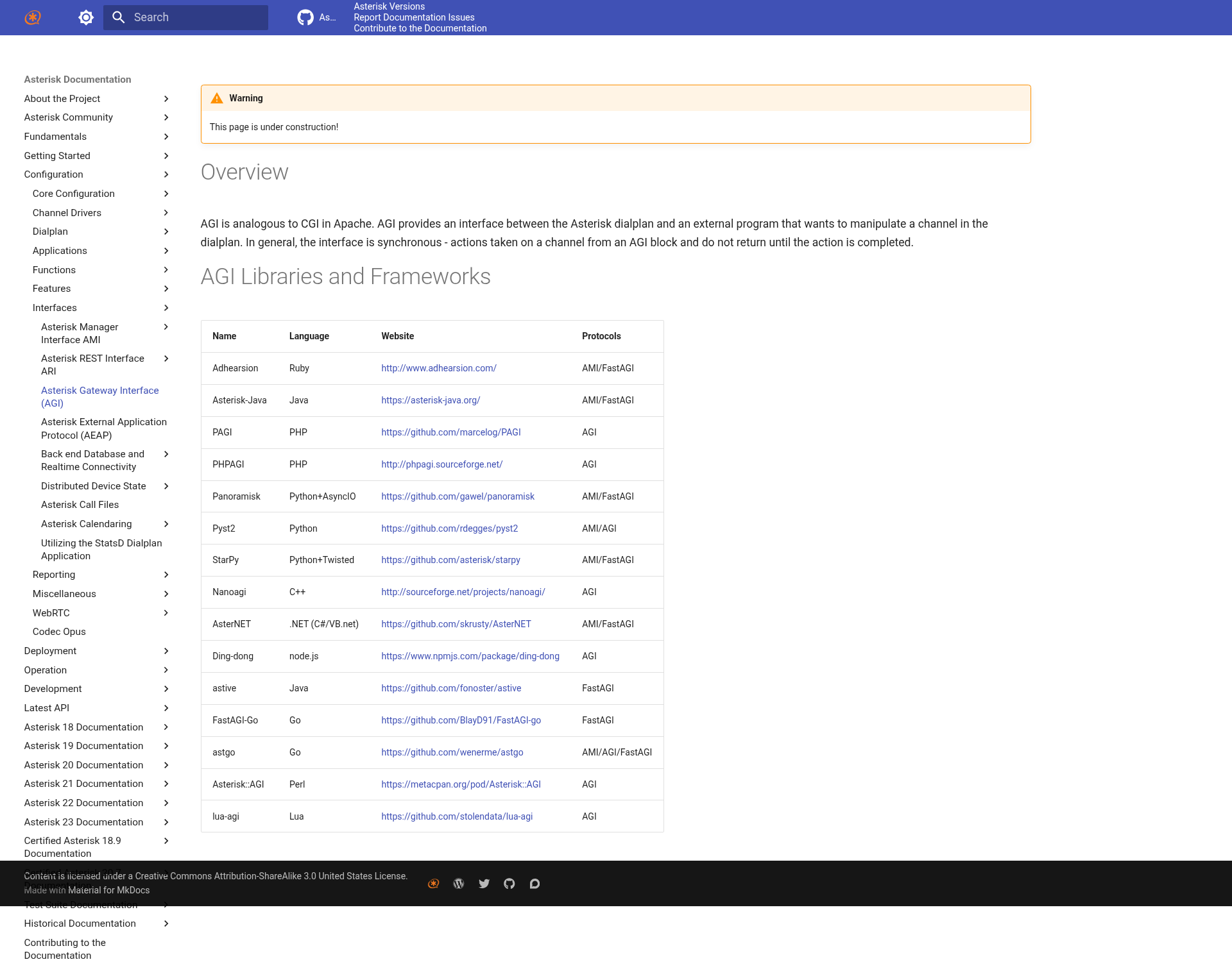
Task: Follow the github.com/asterisk/starpy link
Action: (x=450, y=560)
